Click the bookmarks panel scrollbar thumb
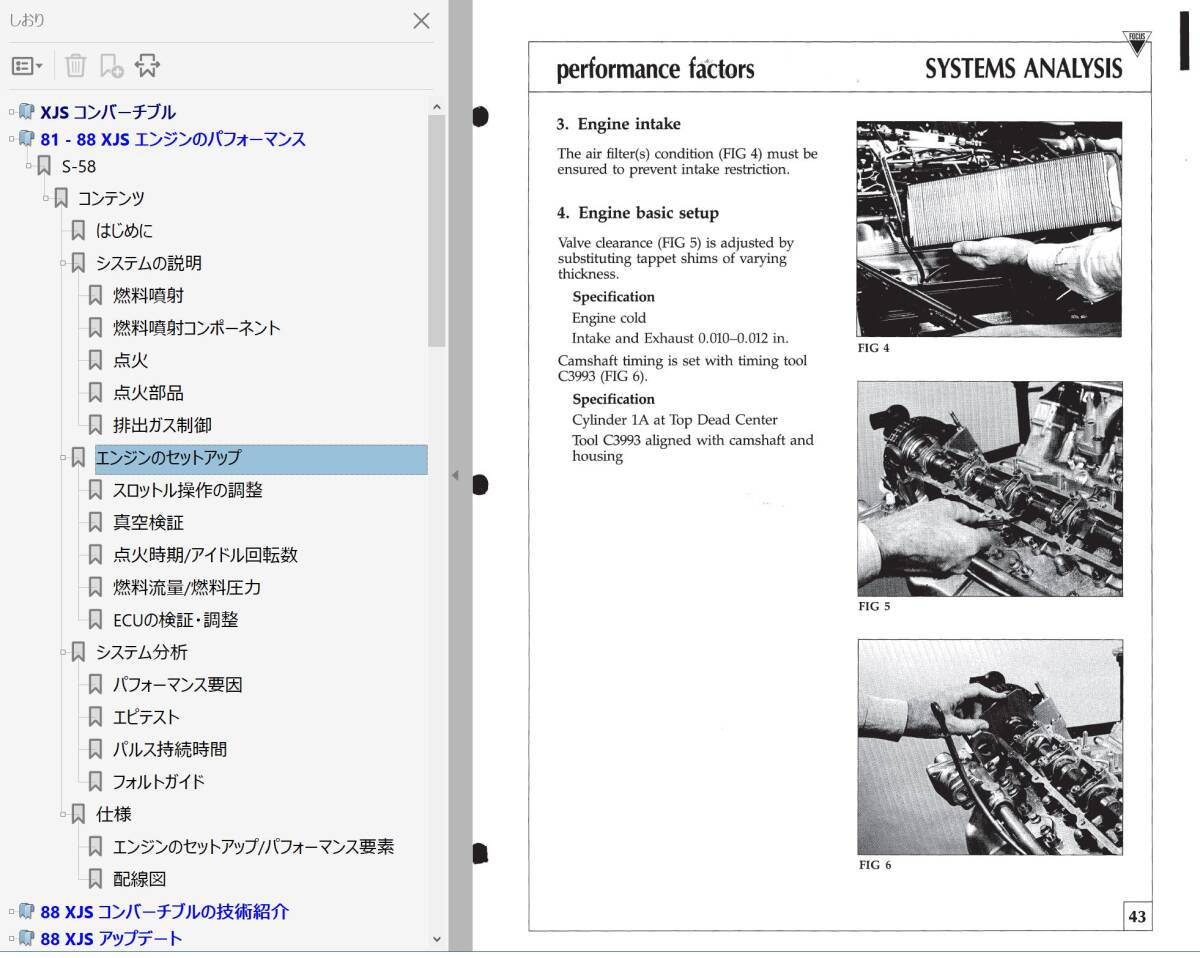Image resolution: width=1200 pixels, height=958 pixels. point(436,230)
